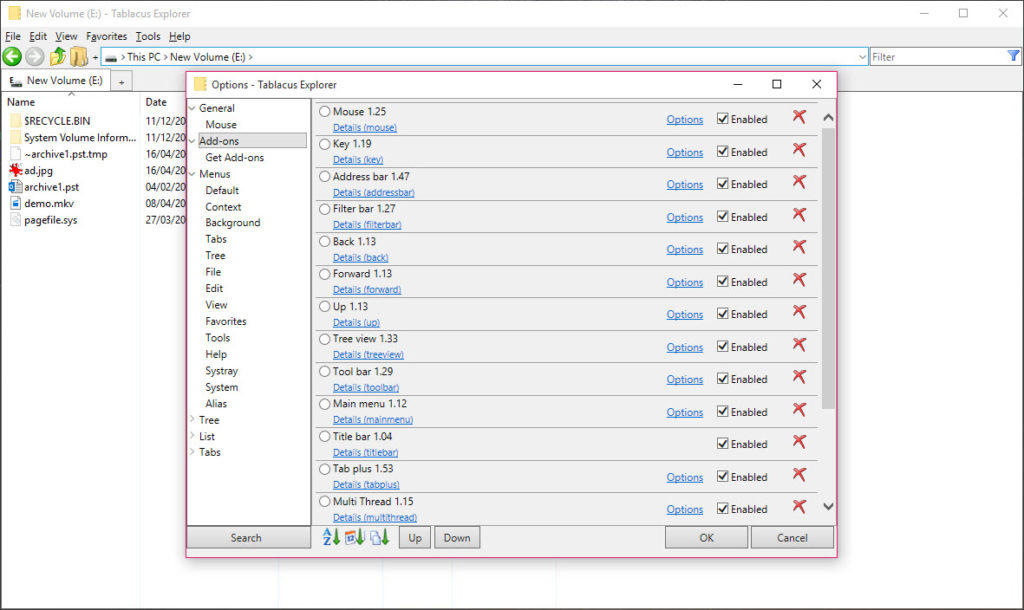Image resolution: width=1024 pixels, height=610 pixels.
Task: Click the arrow after This PC in address bar
Action: pyautogui.click(x=165, y=57)
